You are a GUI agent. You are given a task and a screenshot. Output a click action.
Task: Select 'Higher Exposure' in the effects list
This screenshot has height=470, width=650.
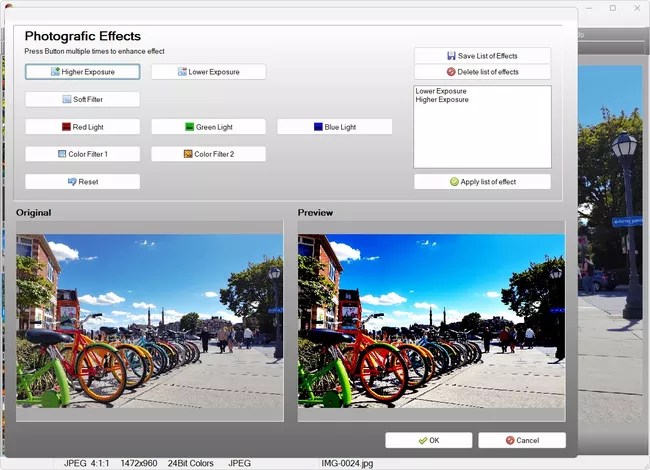[x=442, y=99]
